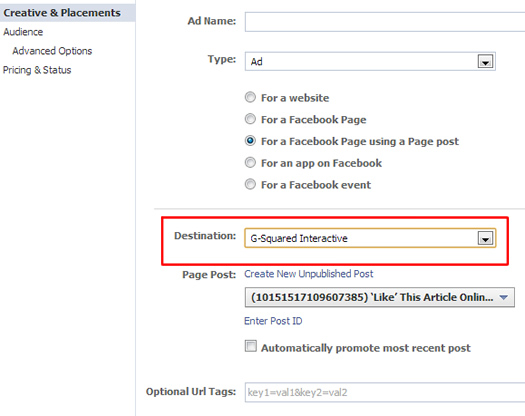This screenshot has height=416, width=525.
Task: Navigate to Pricing & Status
Action: [x=37, y=70]
